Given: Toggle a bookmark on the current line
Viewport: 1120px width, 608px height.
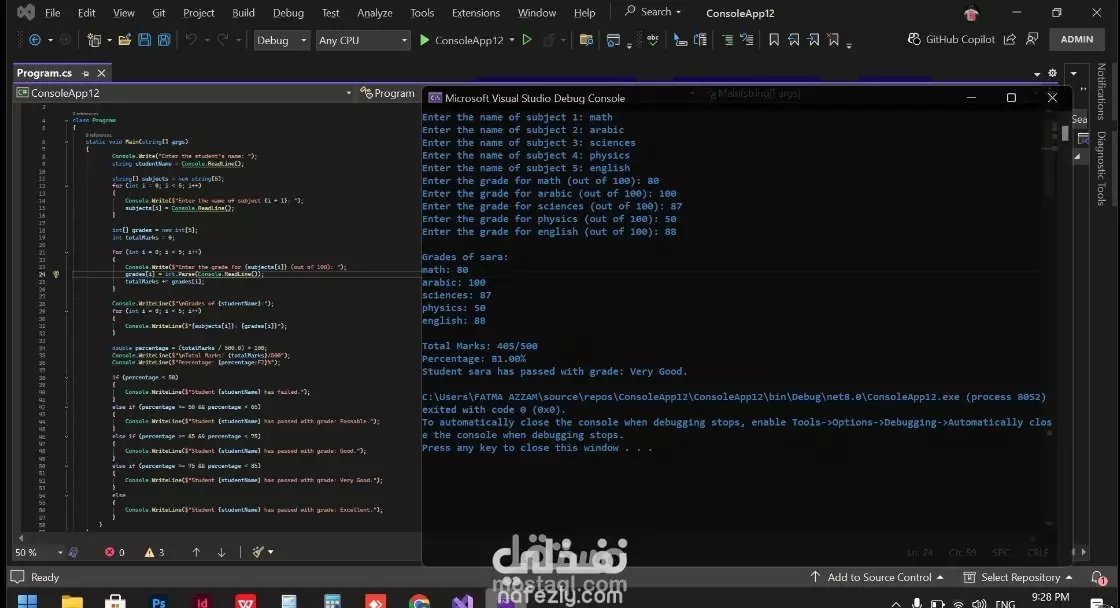Looking at the screenshot, I should (x=774, y=40).
